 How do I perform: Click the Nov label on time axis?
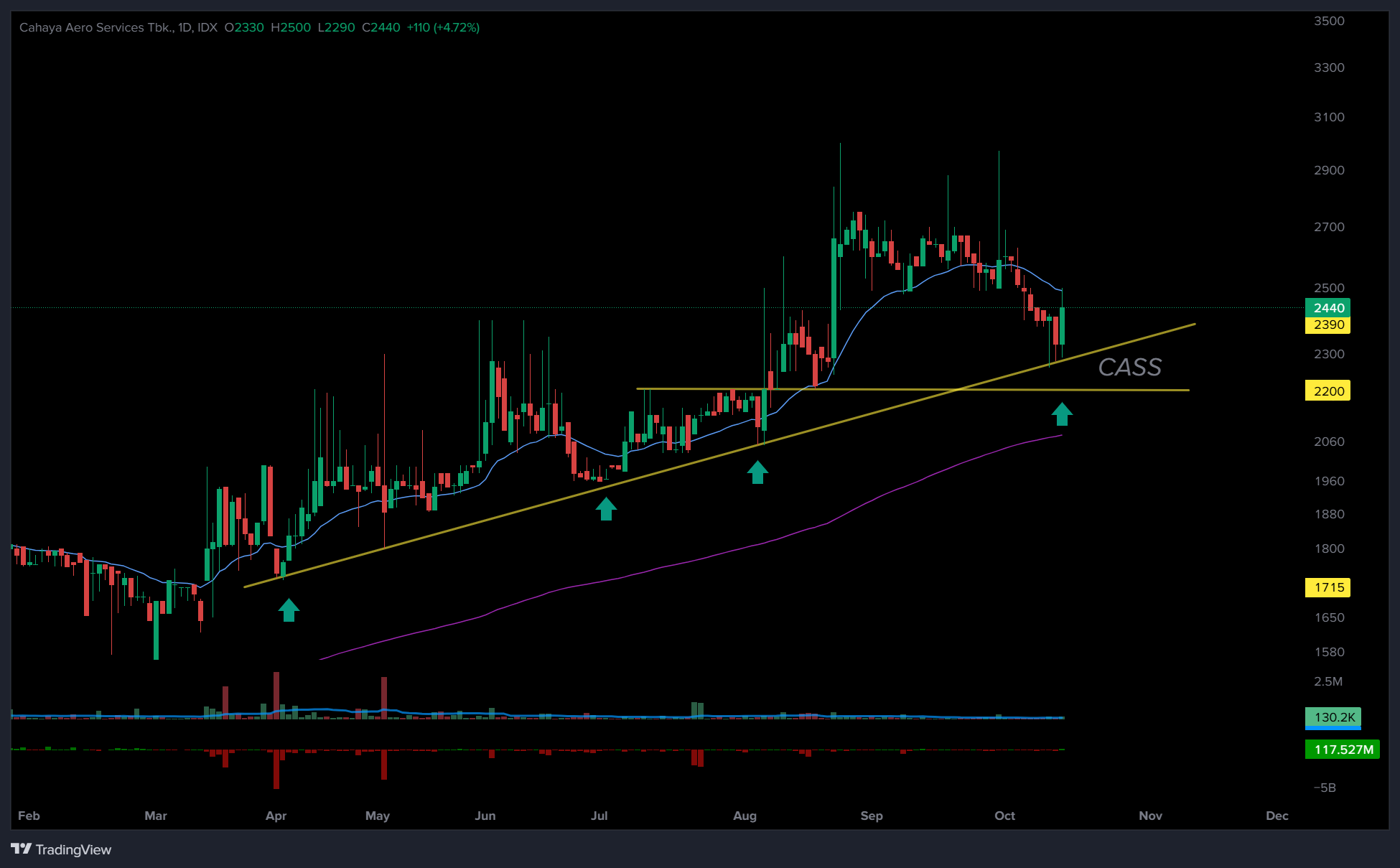pyautogui.click(x=1150, y=816)
